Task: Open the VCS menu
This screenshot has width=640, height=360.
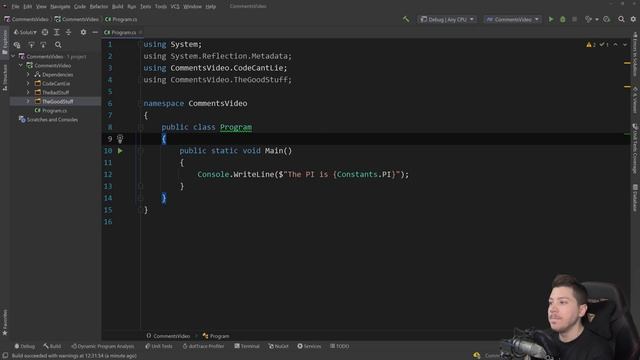Action: 175,7
